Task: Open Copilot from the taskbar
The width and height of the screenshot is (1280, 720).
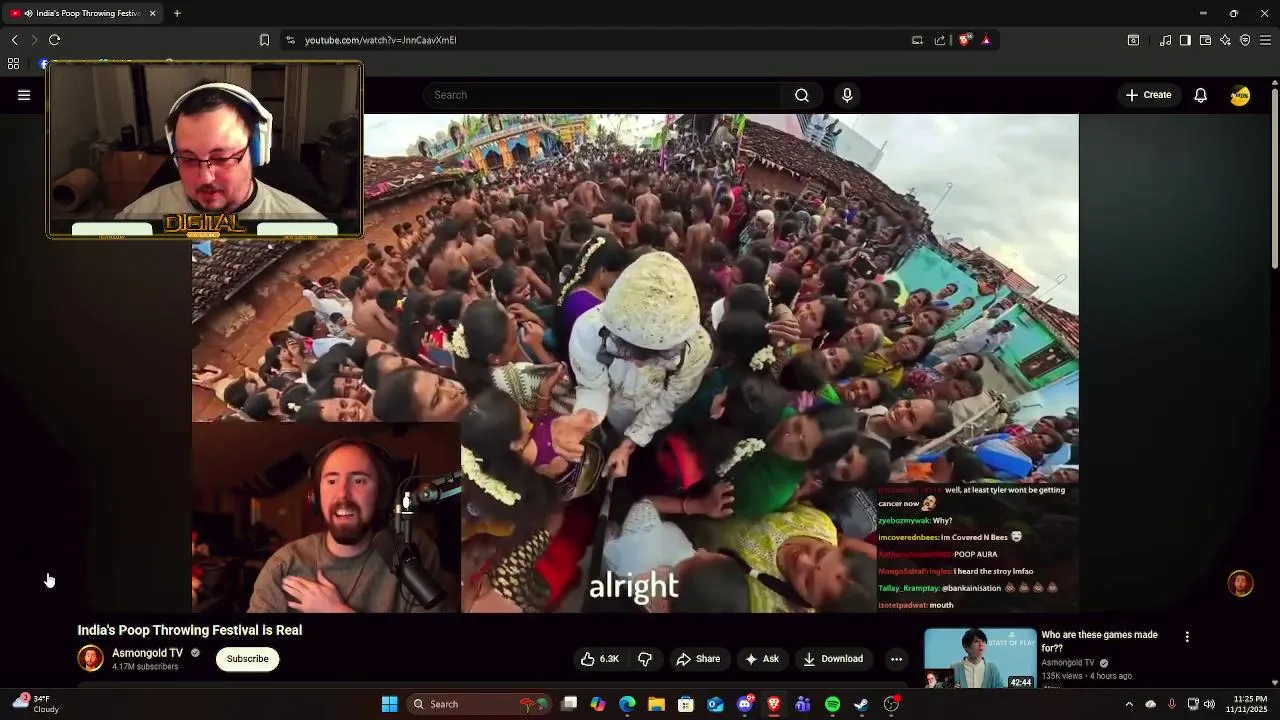Action: pyautogui.click(x=598, y=704)
